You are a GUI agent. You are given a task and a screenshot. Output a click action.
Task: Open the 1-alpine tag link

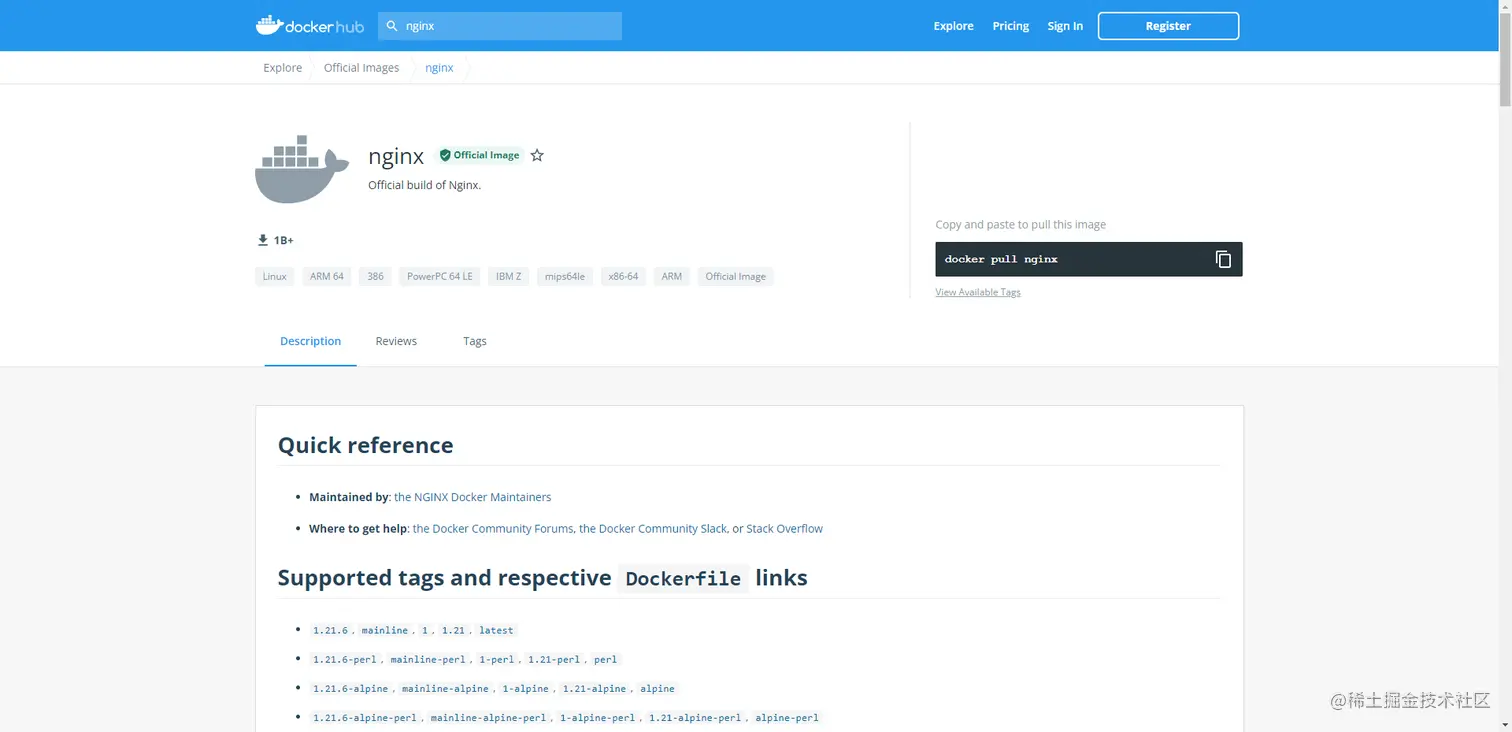[526, 688]
